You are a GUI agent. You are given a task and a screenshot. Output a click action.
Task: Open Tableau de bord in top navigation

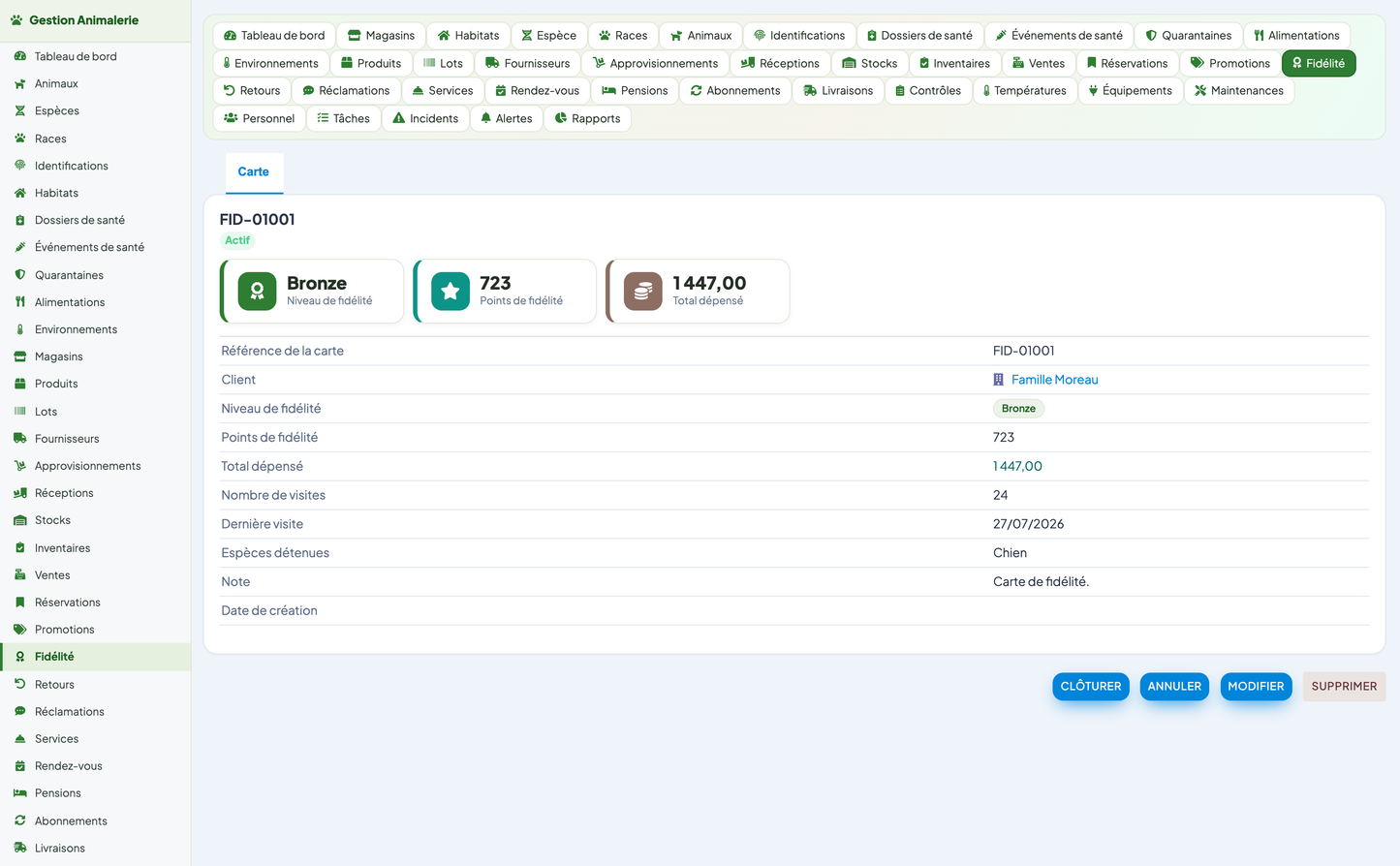pyautogui.click(x=274, y=36)
